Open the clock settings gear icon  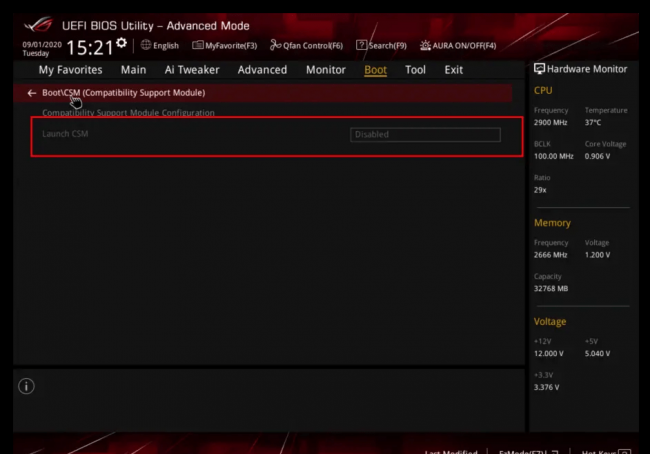point(121,43)
